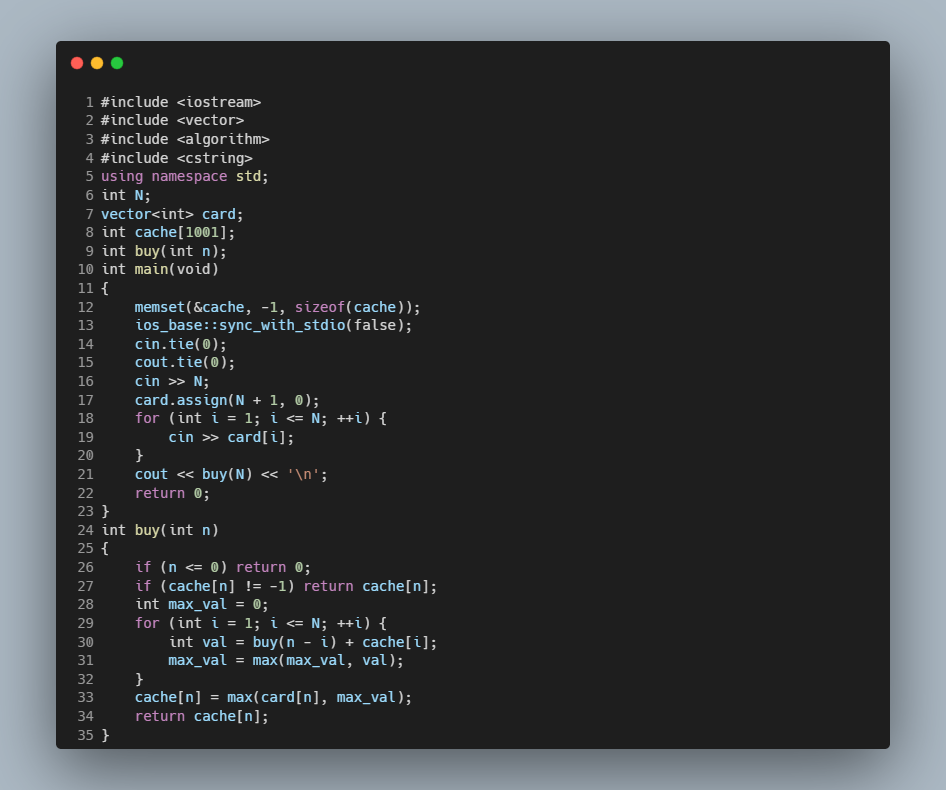Click 'int cache[1001];' declaration
This screenshot has width=946, height=790.
(168, 232)
